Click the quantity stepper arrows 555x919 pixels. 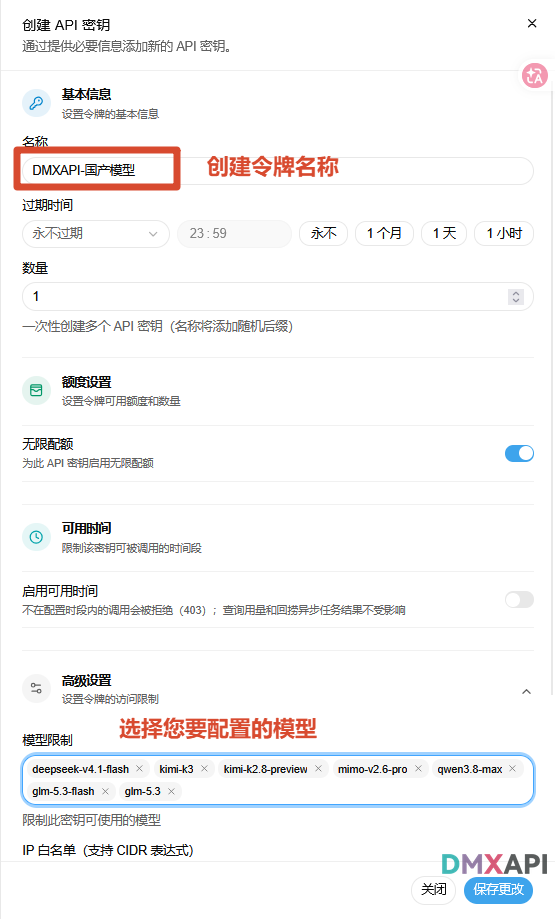[x=516, y=297]
